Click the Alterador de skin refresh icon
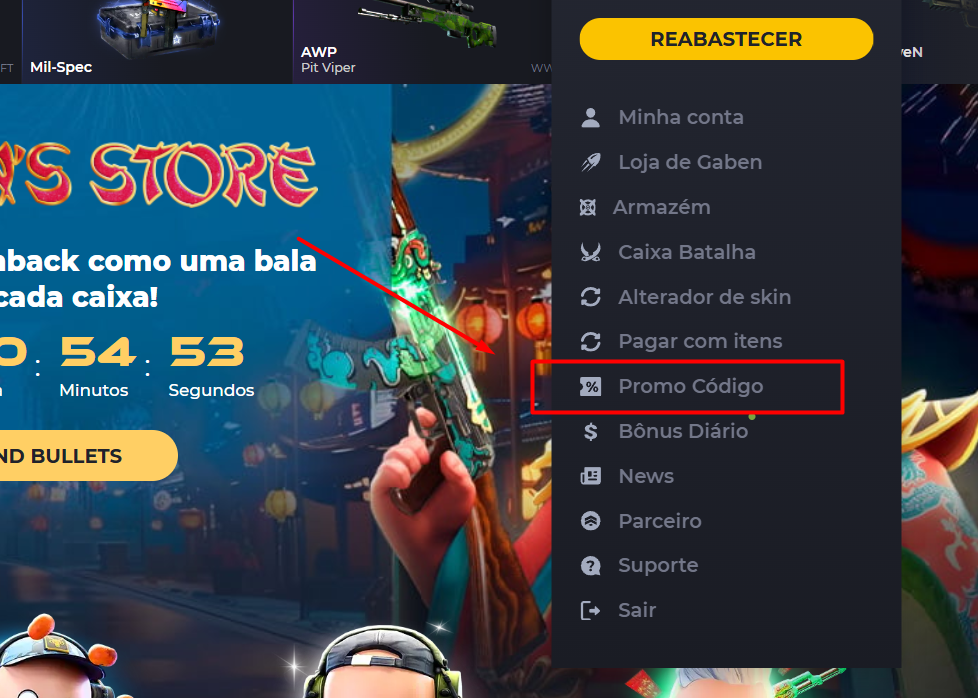The width and height of the screenshot is (978, 698). click(590, 297)
